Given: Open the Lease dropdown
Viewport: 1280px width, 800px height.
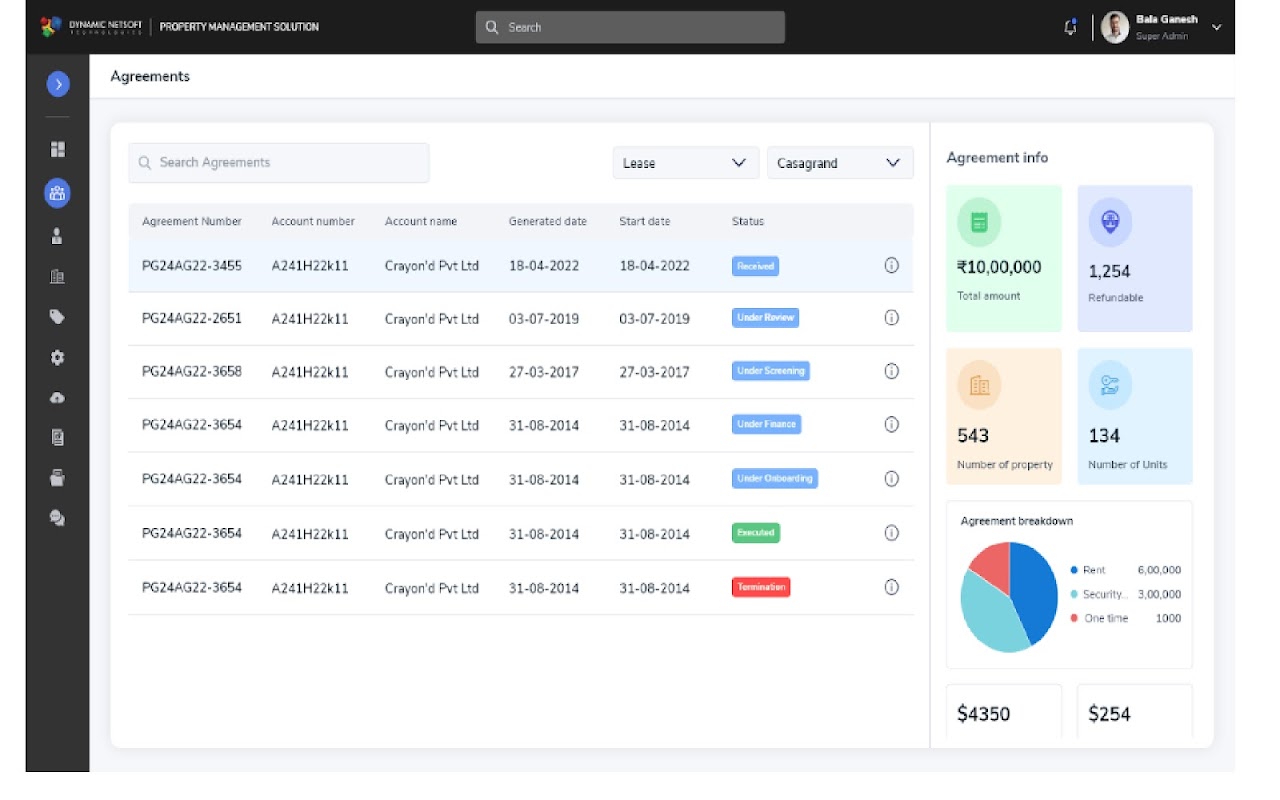Looking at the screenshot, I should (686, 163).
